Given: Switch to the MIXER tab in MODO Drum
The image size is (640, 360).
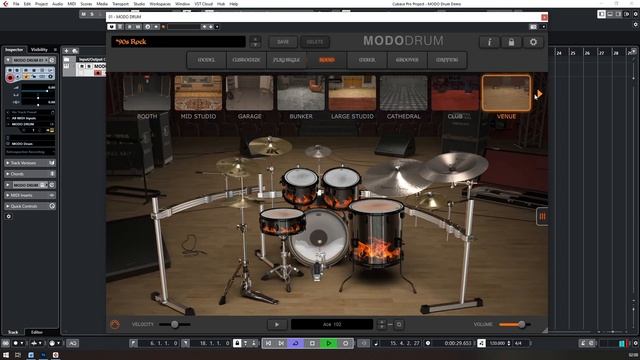Looking at the screenshot, I should 367,60.
